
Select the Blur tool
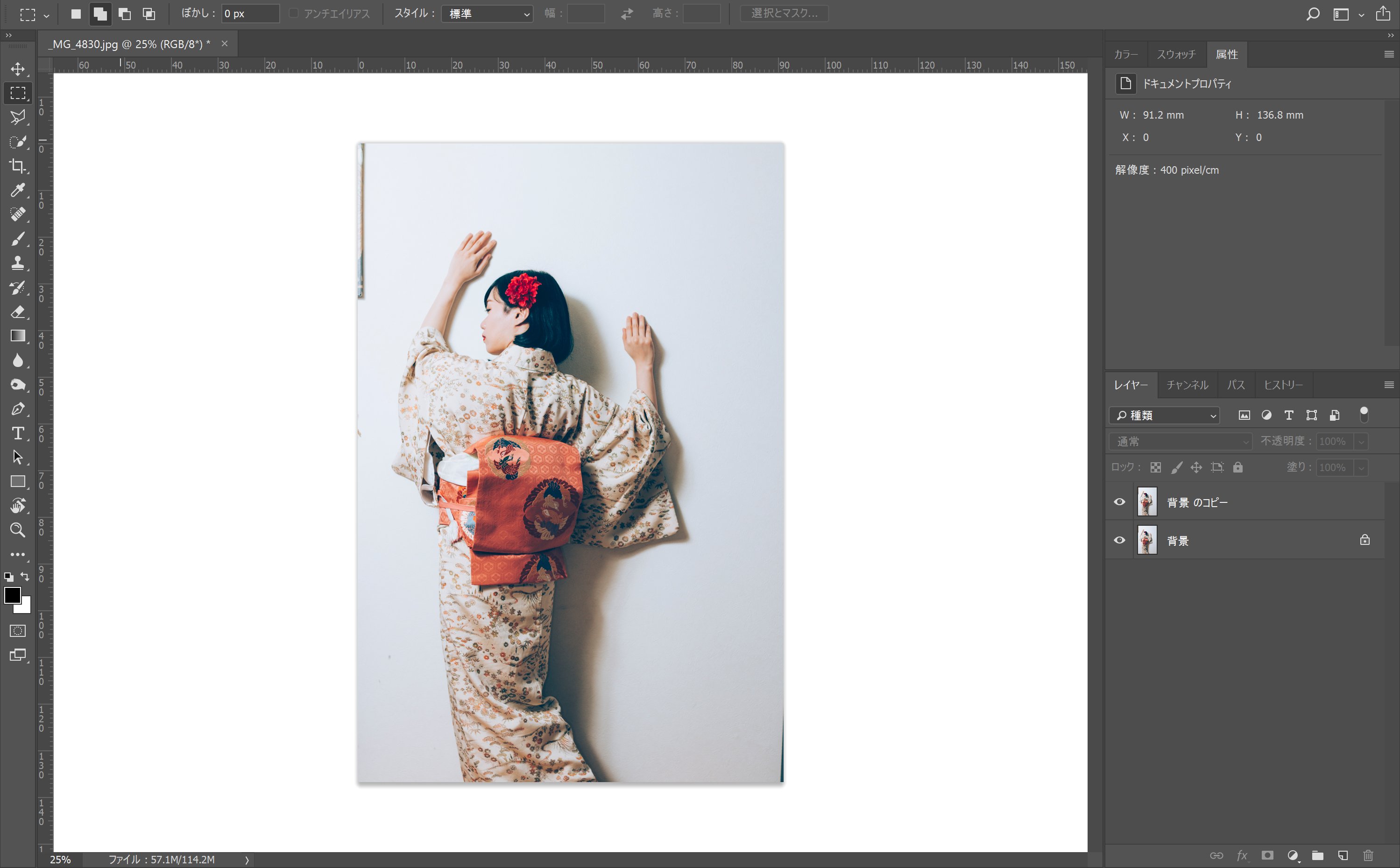click(18, 360)
